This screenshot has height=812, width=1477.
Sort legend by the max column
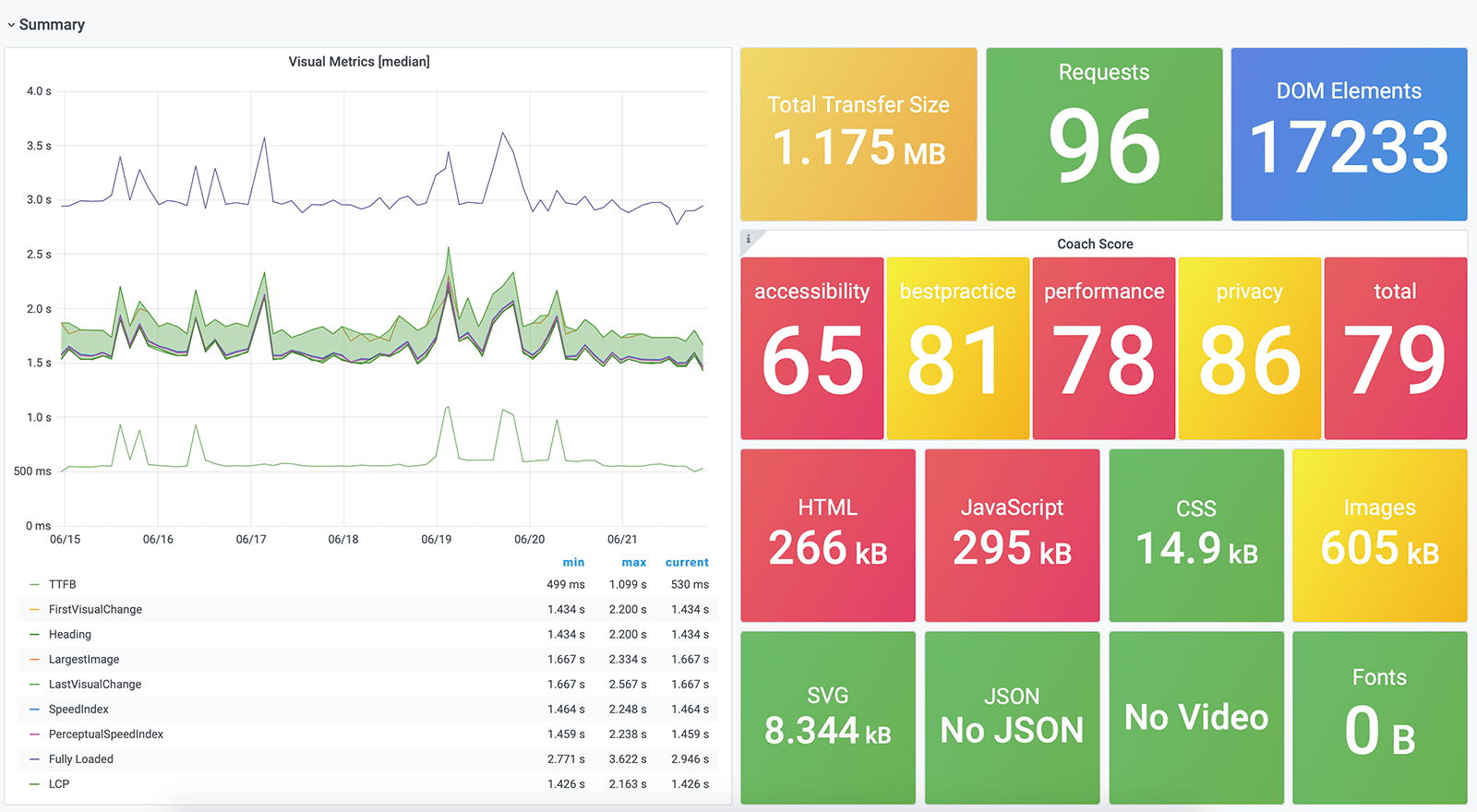tap(634, 562)
